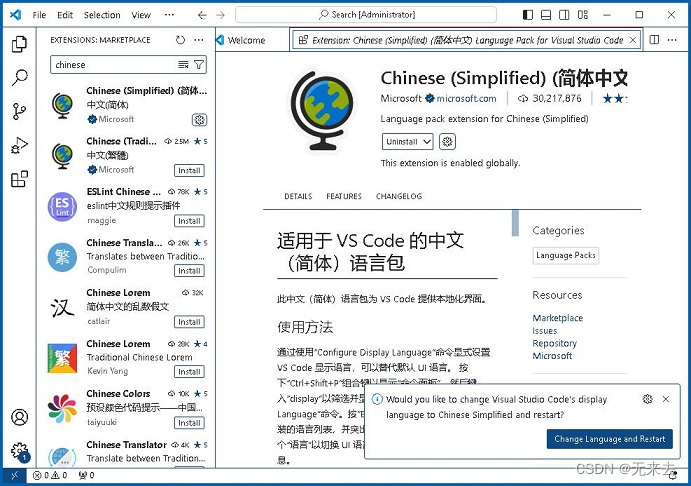
Task: Open the Search view in activity bar
Action: (x=19, y=78)
